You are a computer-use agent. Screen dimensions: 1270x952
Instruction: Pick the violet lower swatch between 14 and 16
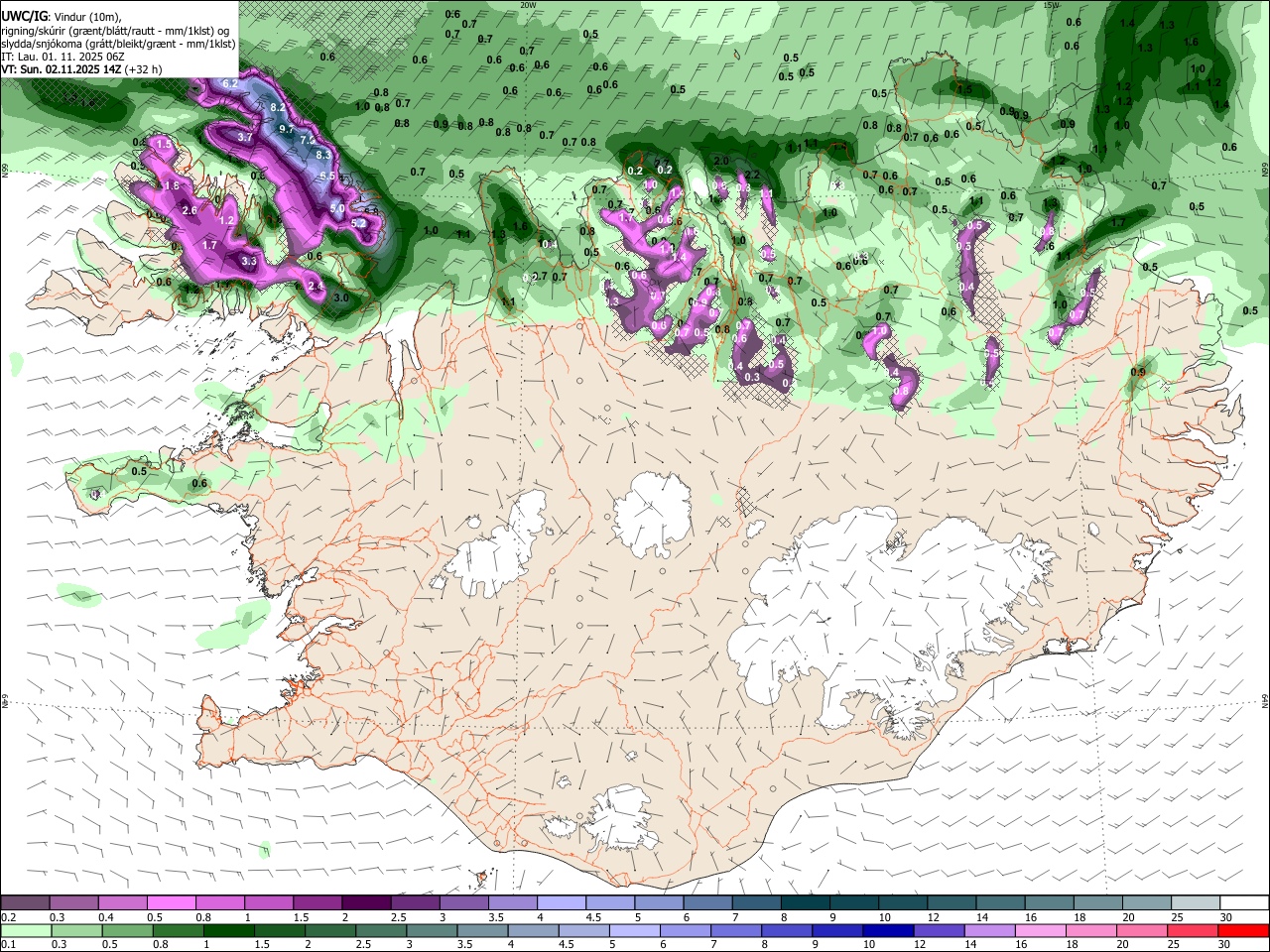point(991,931)
